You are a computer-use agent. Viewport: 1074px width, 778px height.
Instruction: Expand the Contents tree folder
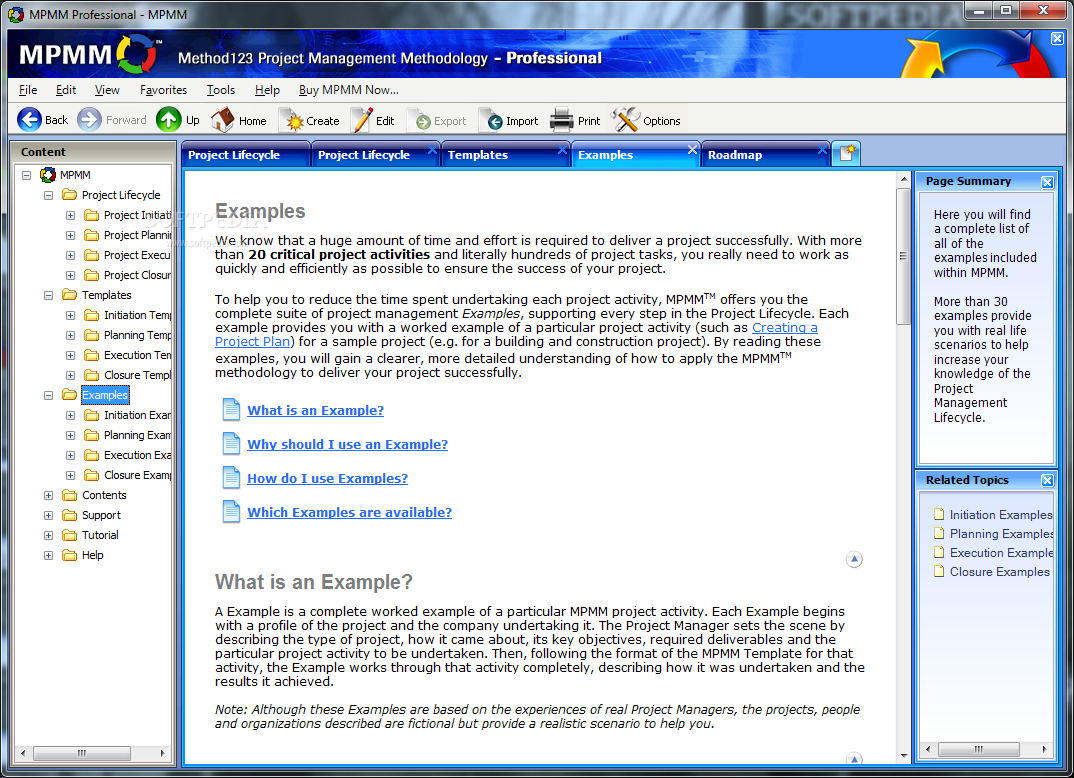pos(48,495)
